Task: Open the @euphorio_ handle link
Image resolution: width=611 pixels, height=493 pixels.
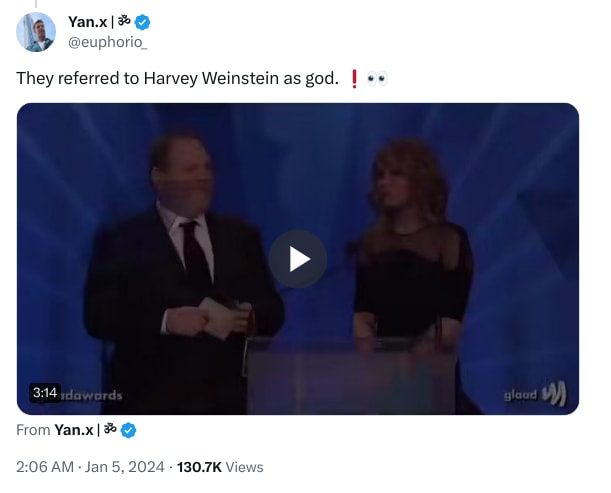Action: tap(106, 42)
